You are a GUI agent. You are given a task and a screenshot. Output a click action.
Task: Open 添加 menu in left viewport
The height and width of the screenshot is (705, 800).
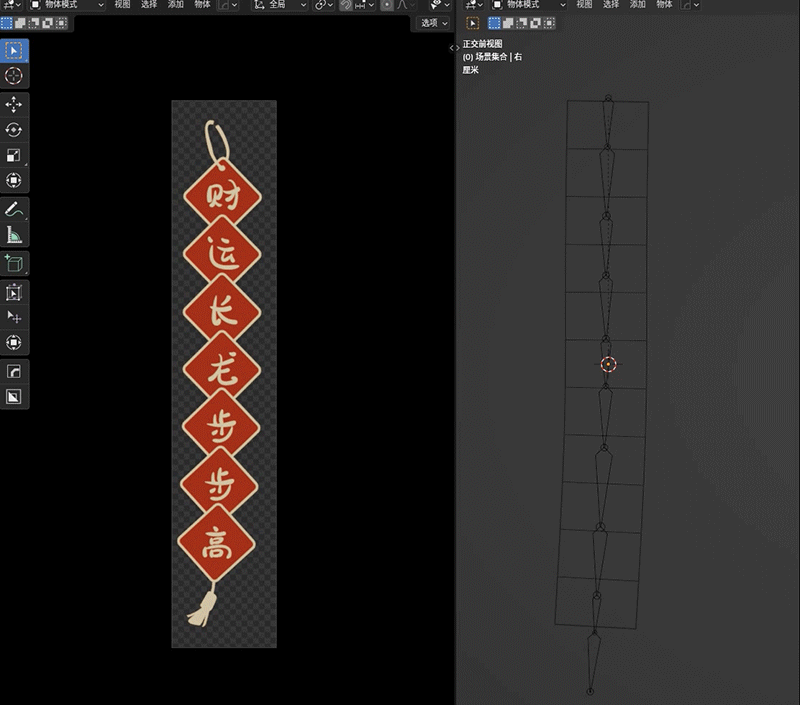[175, 5]
